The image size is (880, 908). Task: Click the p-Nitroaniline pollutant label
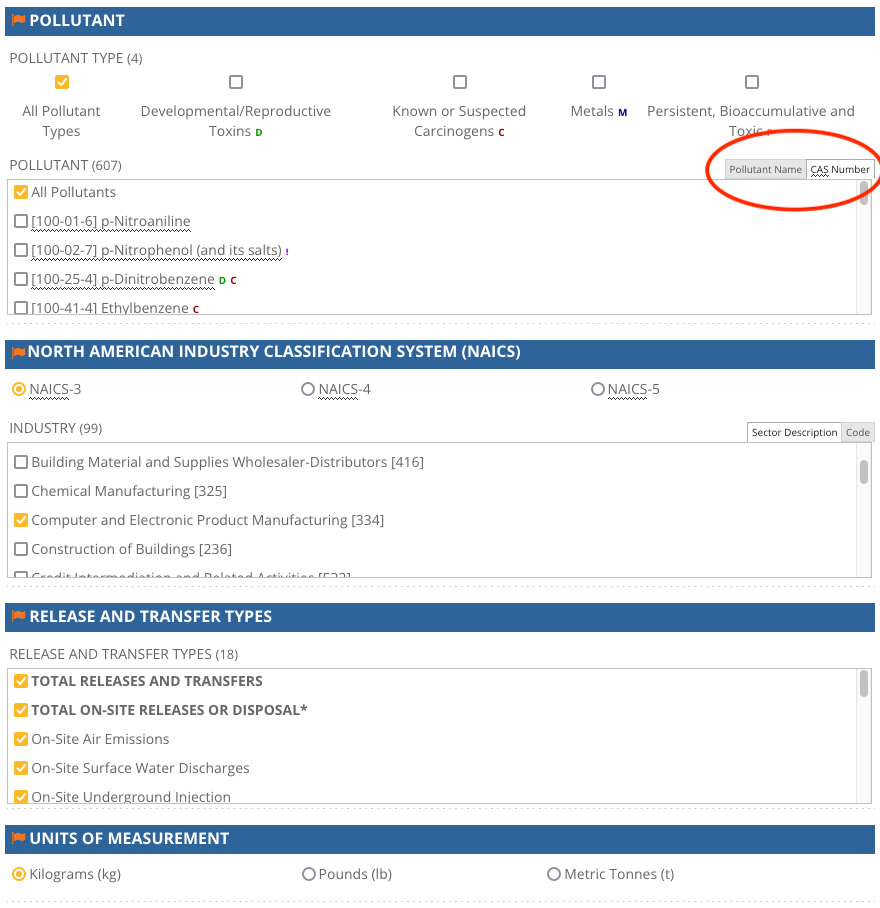click(x=110, y=222)
